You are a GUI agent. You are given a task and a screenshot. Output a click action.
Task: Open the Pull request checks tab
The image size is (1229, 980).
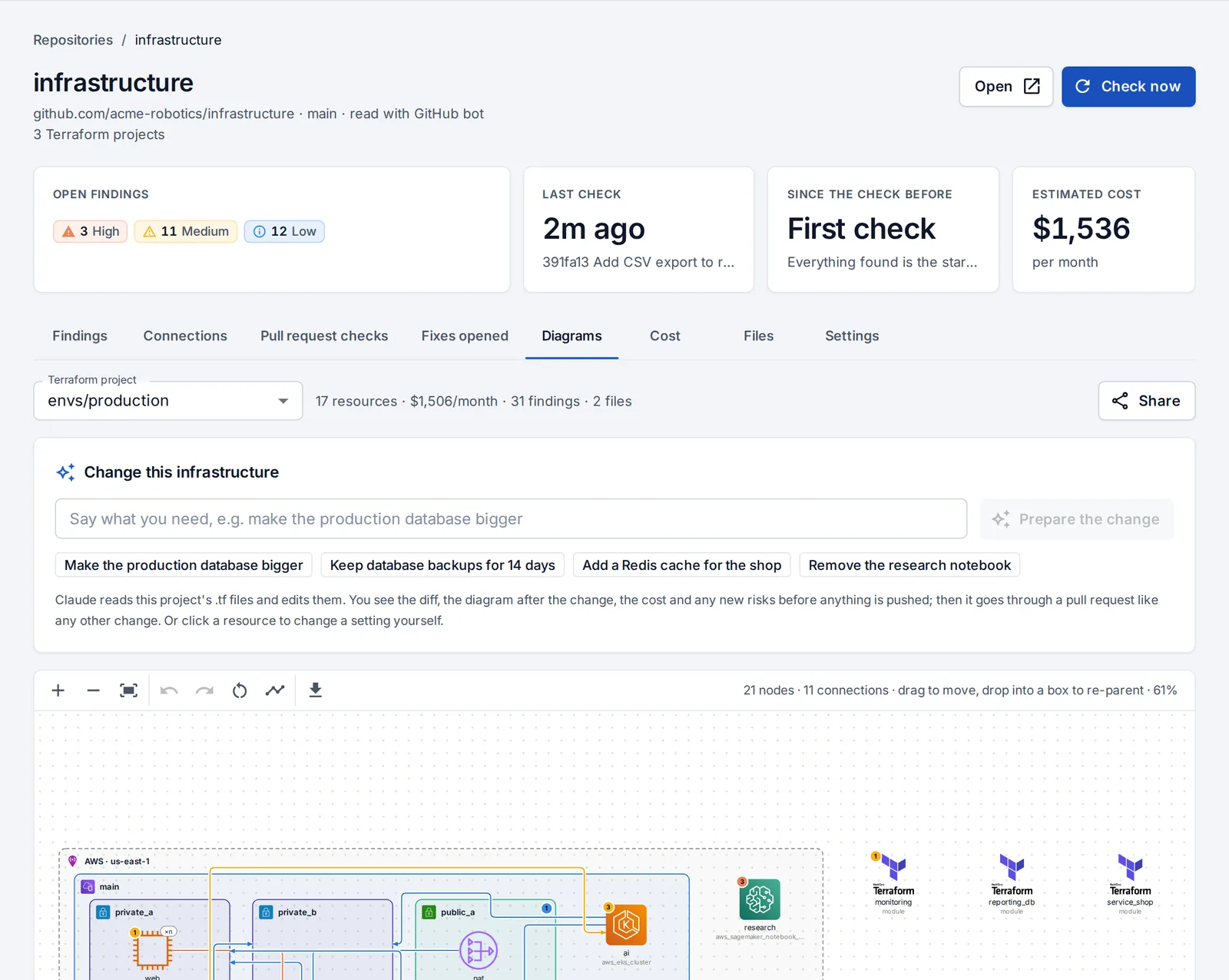click(324, 336)
